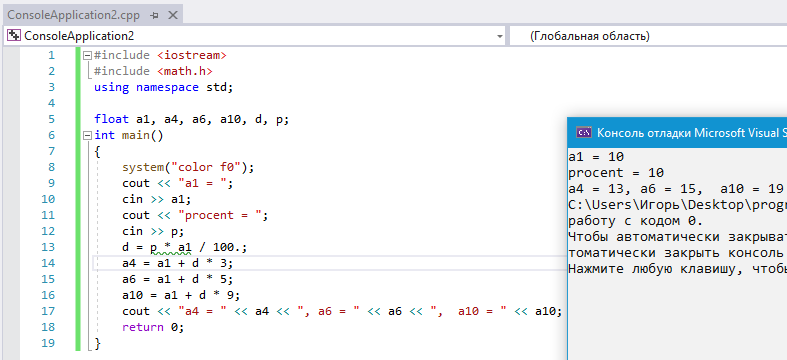Place cursor on '#include <iostream>' line
Image resolution: width=787 pixels, height=360 pixels.
tap(160, 55)
